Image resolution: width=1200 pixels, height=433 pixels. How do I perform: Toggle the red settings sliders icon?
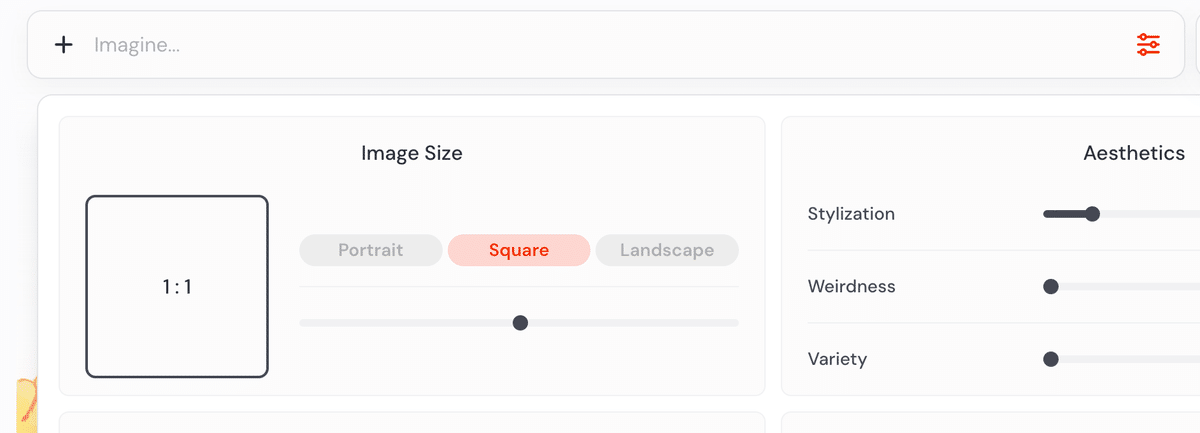[1148, 44]
